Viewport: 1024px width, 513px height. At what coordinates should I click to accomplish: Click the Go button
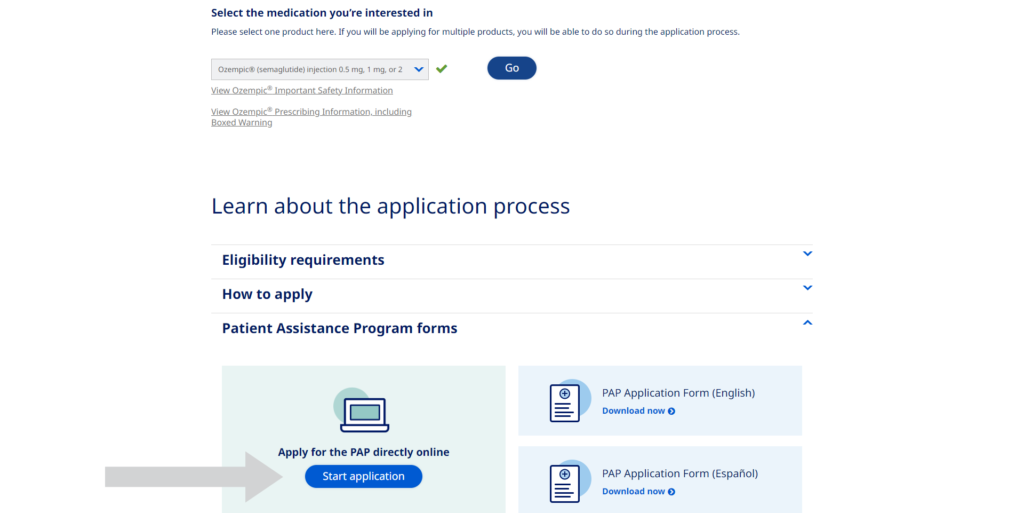point(511,68)
